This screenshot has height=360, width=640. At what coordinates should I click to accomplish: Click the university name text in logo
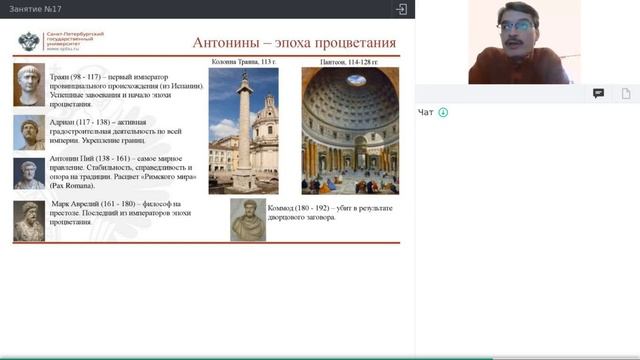[x=75, y=41]
